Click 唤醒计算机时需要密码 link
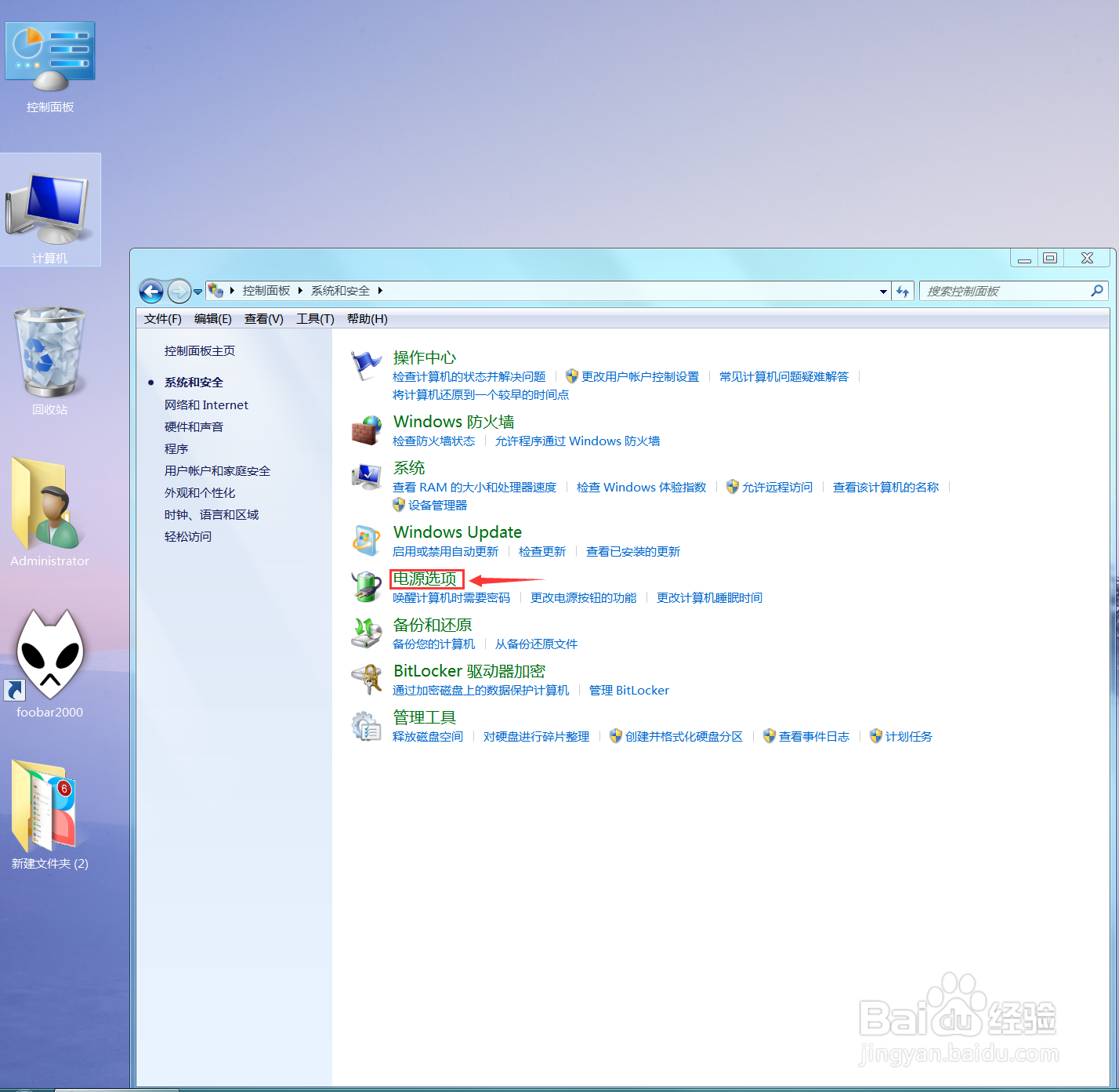The height and width of the screenshot is (1092, 1119). click(451, 598)
